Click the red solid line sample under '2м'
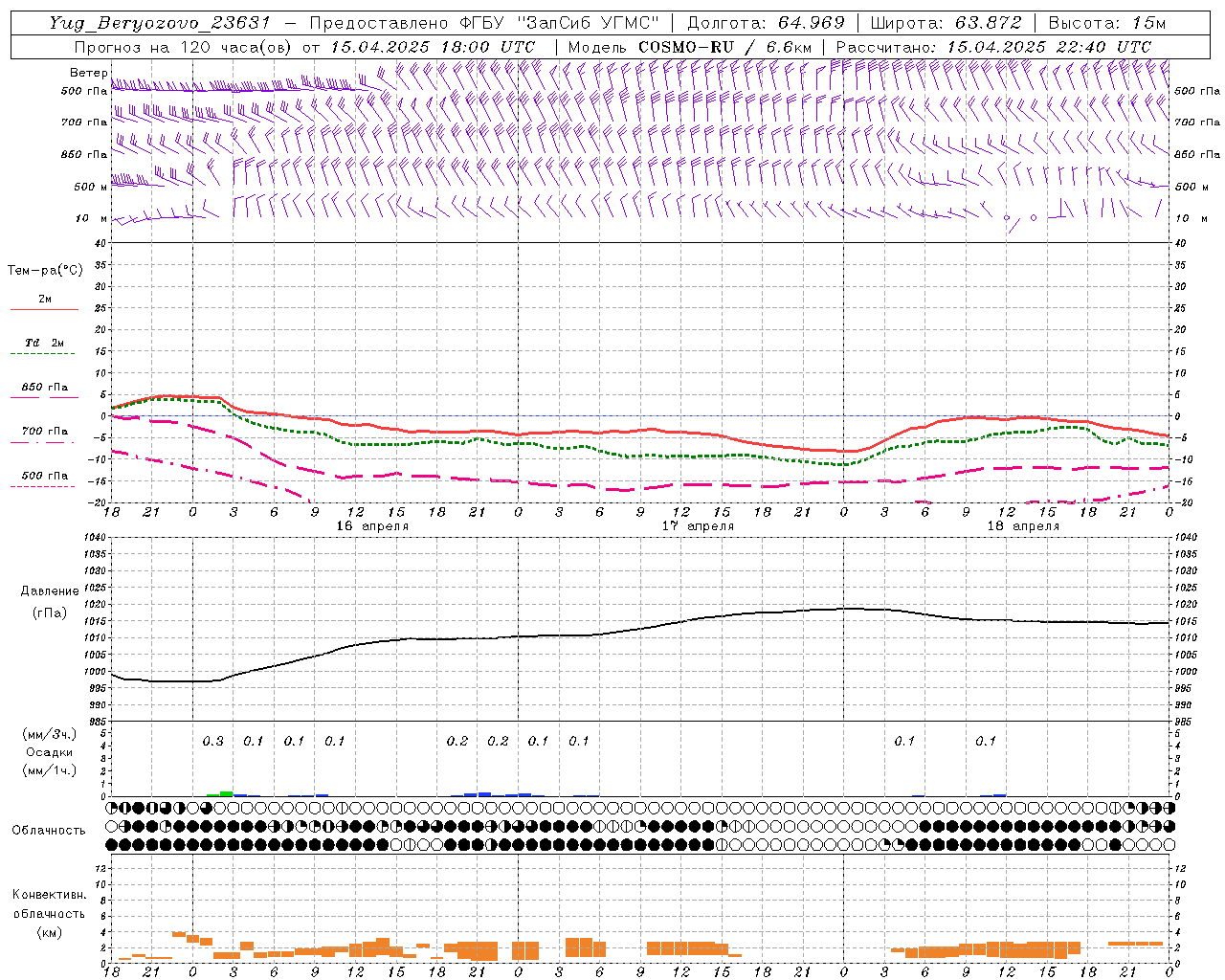Image resolution: width=1225 pixels, height=980 pixels. 44,310
